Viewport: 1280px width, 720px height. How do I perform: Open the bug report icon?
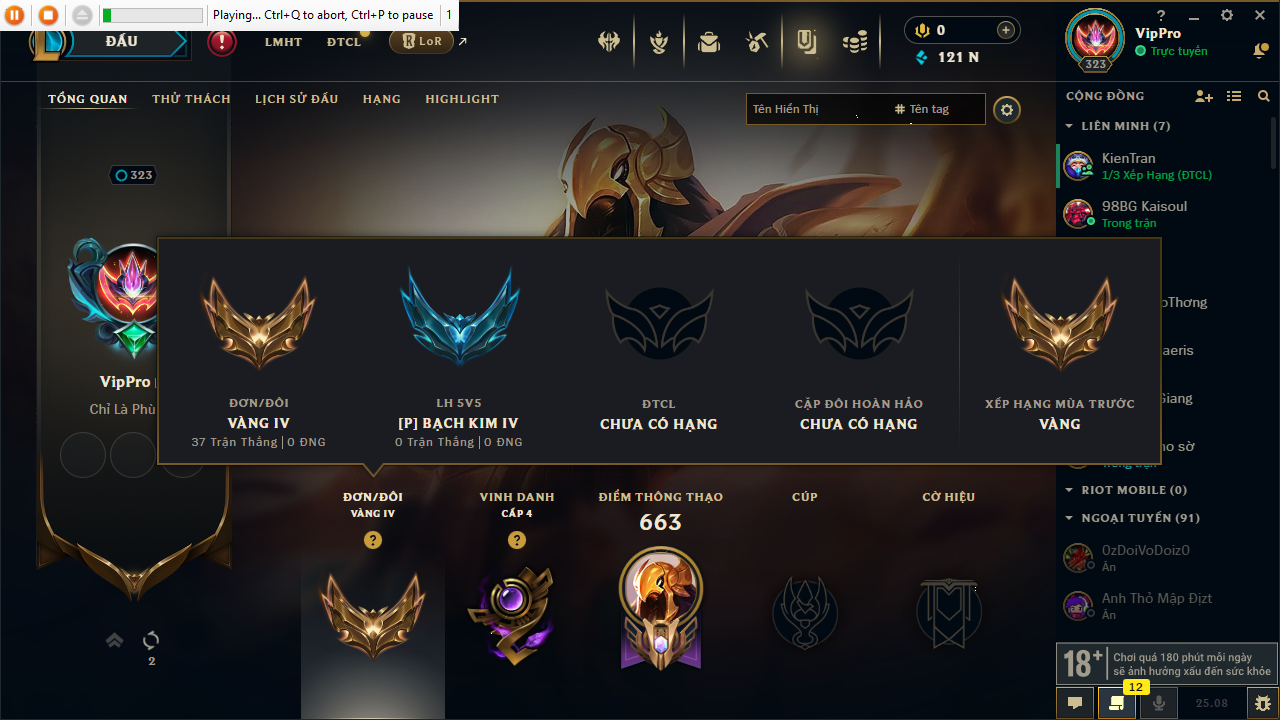(1263, 703)
